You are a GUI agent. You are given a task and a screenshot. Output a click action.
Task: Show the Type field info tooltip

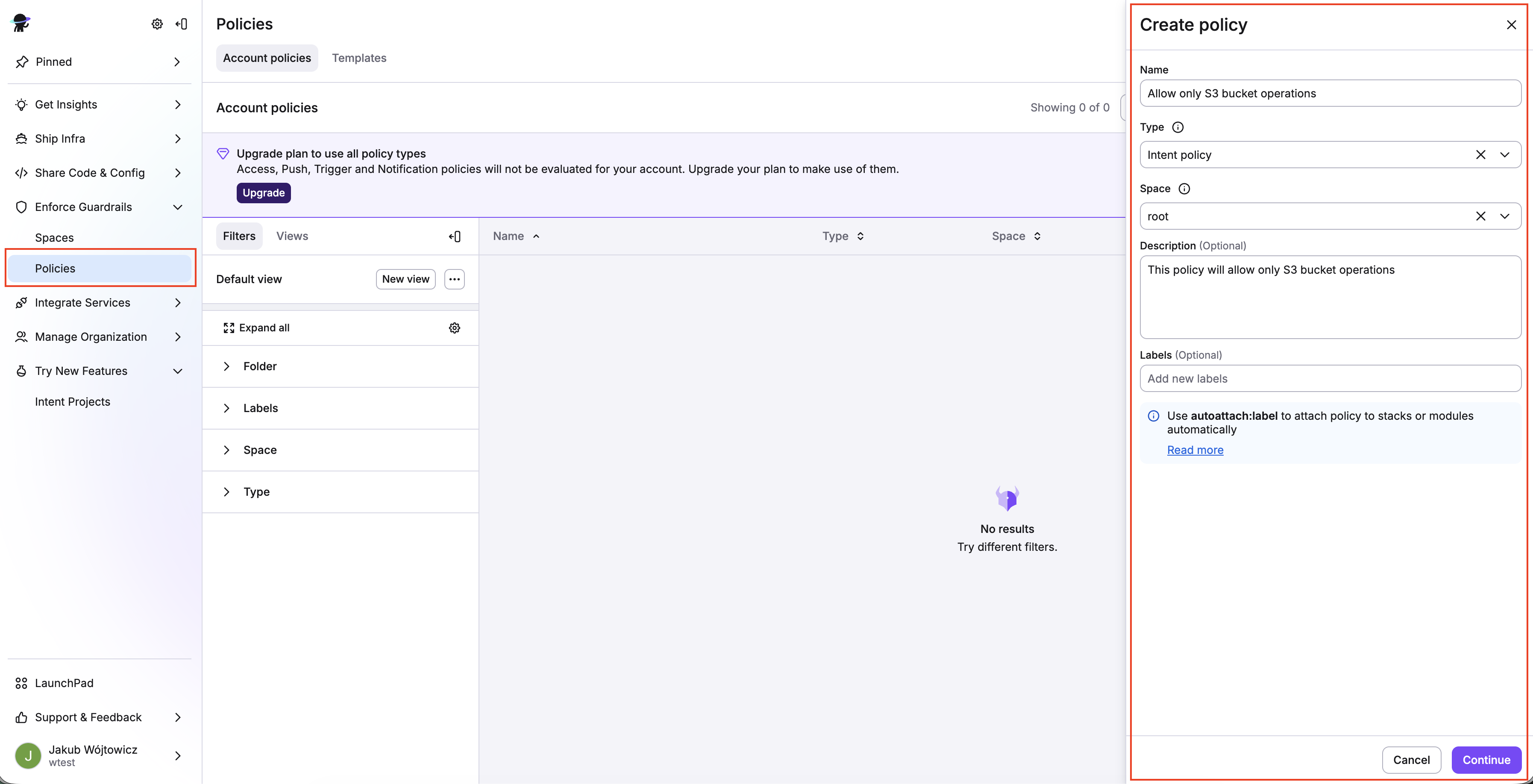click(x=1178, y=127)
